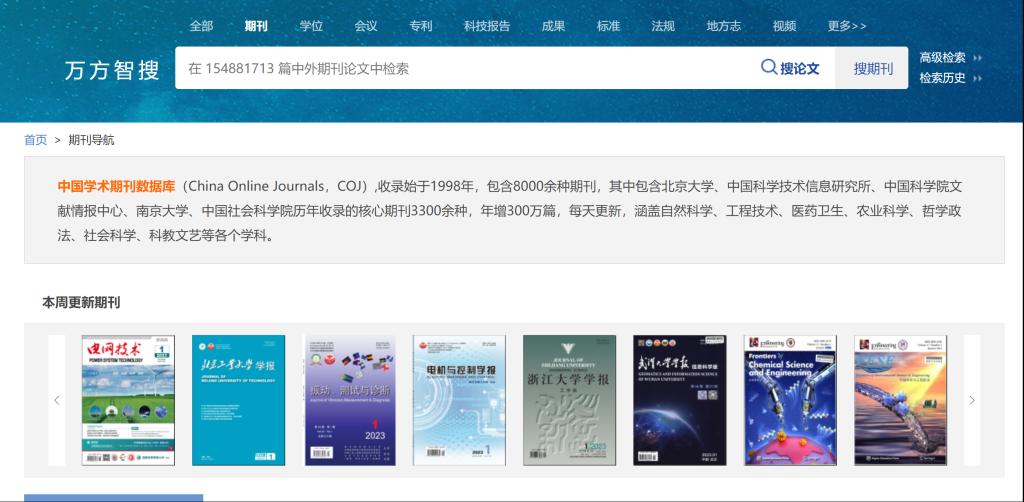Viewport: 1024px width, 502px height.
Task: Select the 期刊 search tab
Action: (256, 26)
